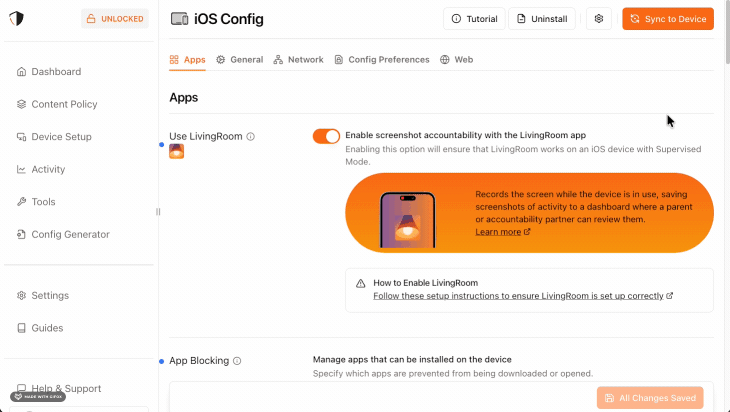Image resolution: width=730 pixels, height=412 pixels.
Task: Click the Uninstall button
Action: (541, 19)
